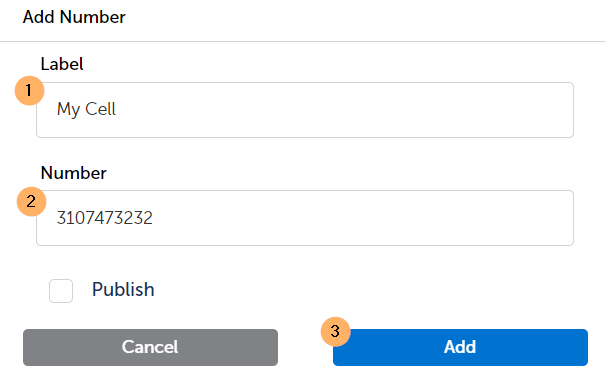Click the Add Number dialog title

coord(74,17)
